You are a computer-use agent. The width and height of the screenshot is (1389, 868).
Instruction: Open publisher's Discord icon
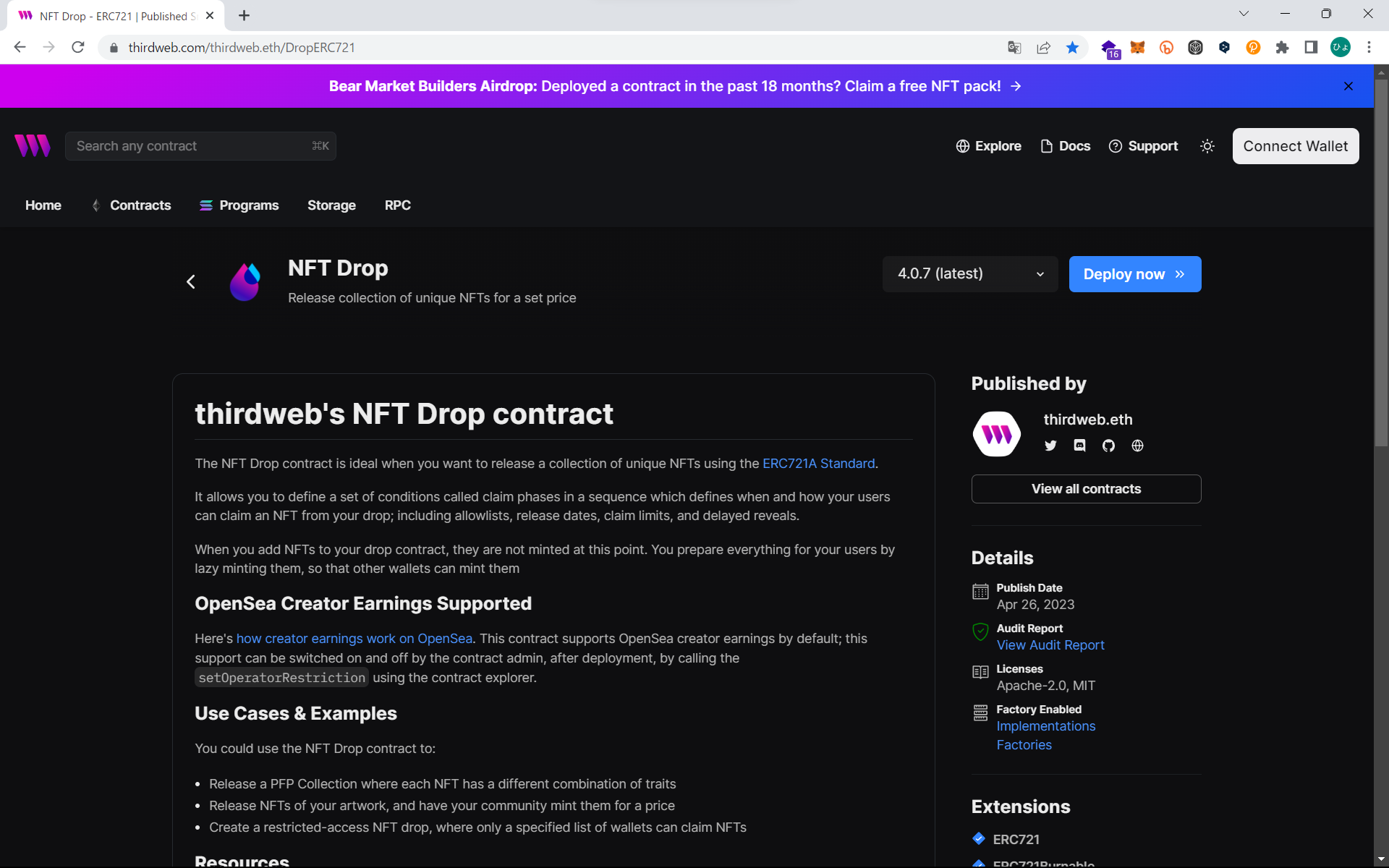(1079, 446)
